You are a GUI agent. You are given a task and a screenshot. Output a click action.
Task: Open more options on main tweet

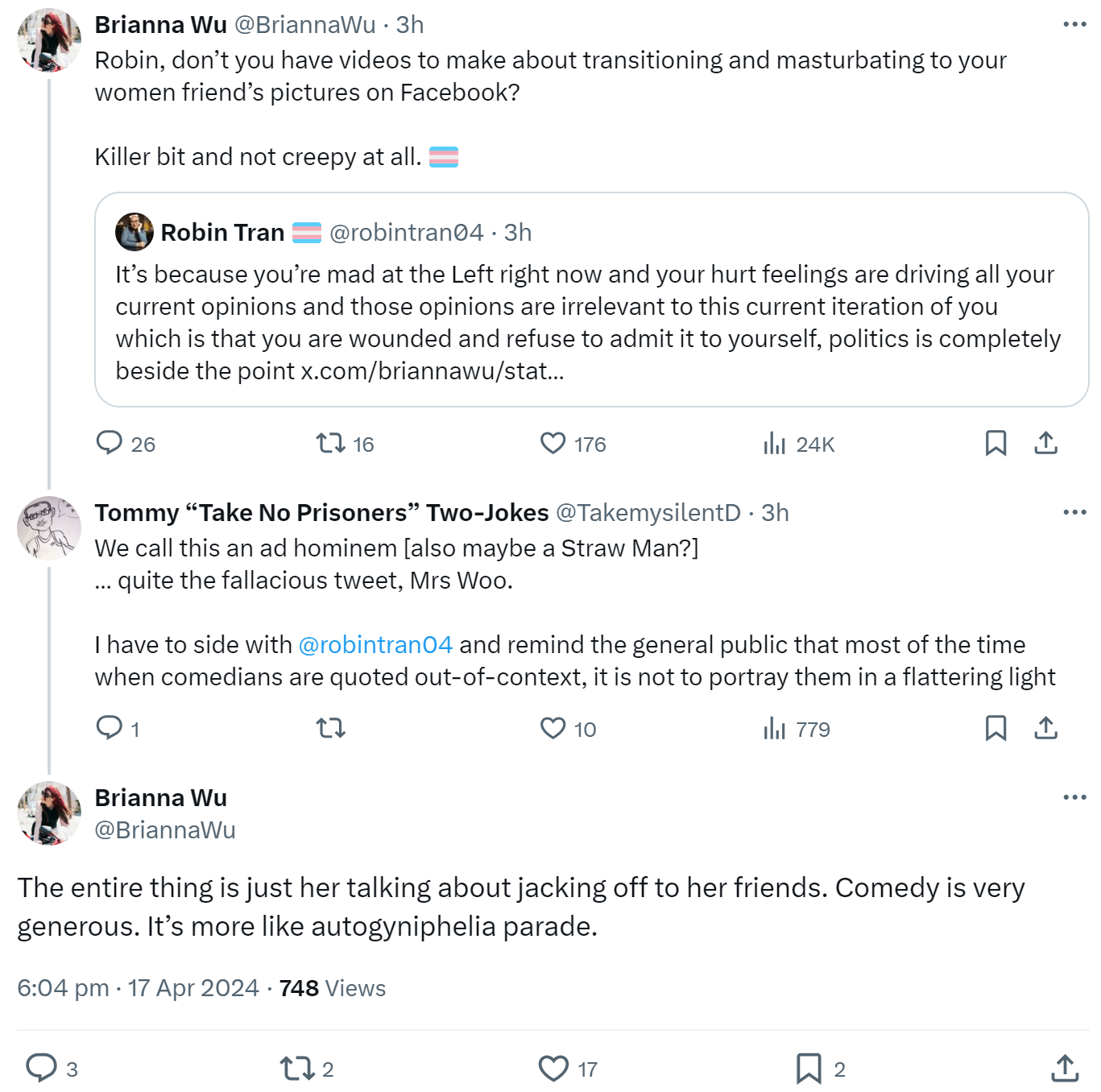click(x=1074, y=797)
